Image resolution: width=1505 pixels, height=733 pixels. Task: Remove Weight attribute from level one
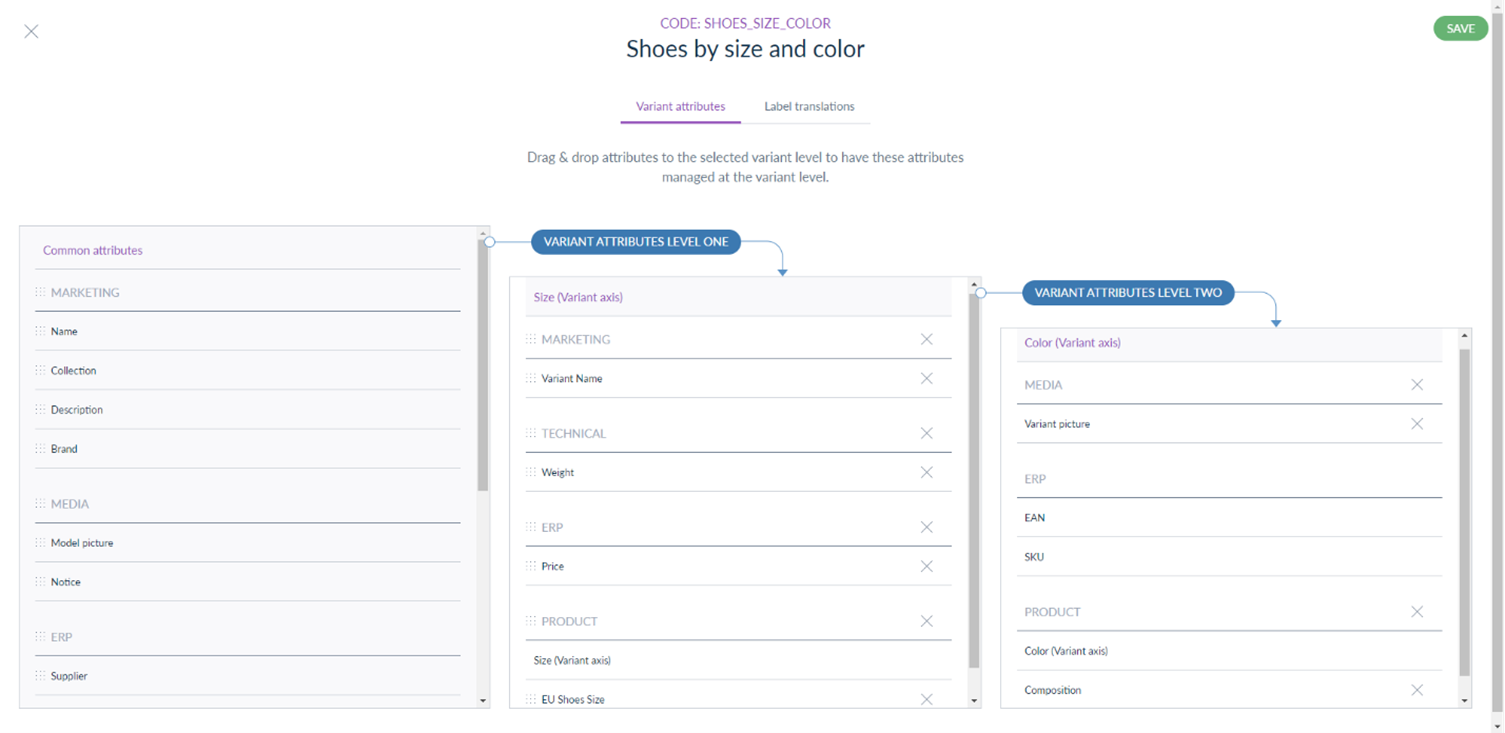(x=926, y=473)
